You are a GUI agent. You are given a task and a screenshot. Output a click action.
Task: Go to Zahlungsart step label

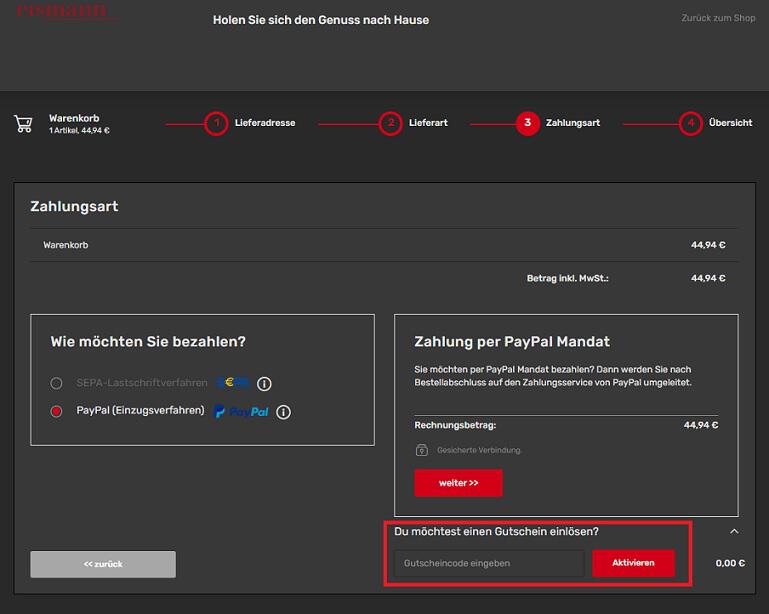(x=573, y=123)
